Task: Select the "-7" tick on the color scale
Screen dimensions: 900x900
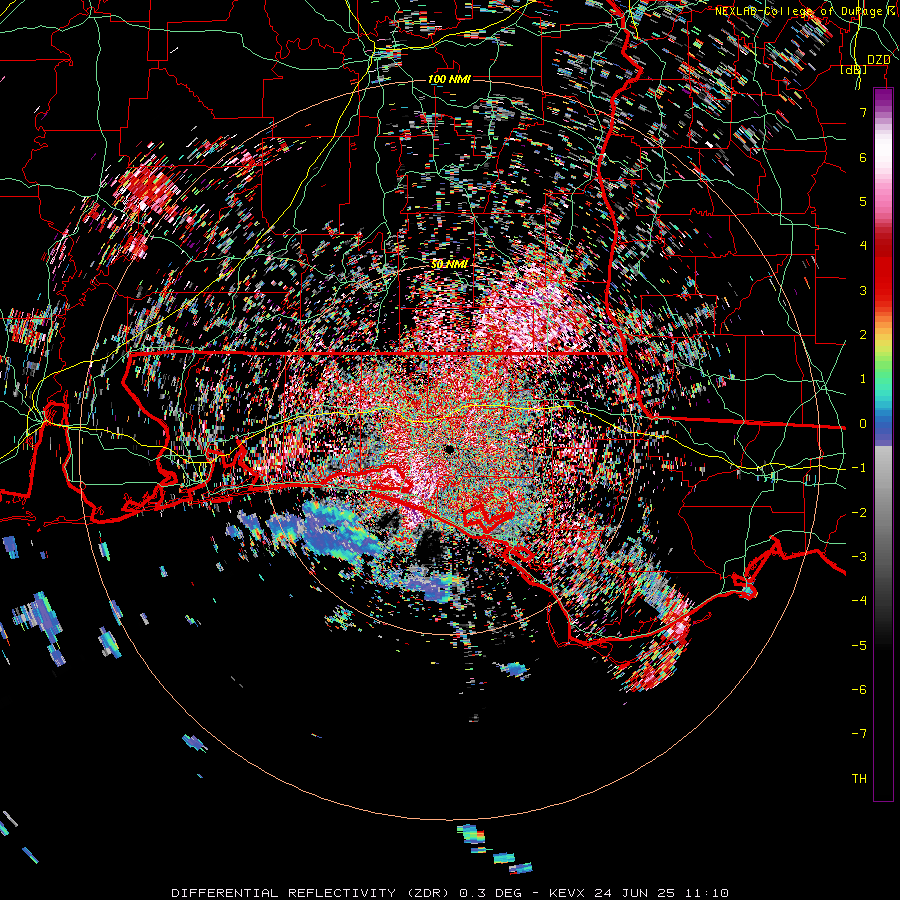Action: [x=859, y=734]
